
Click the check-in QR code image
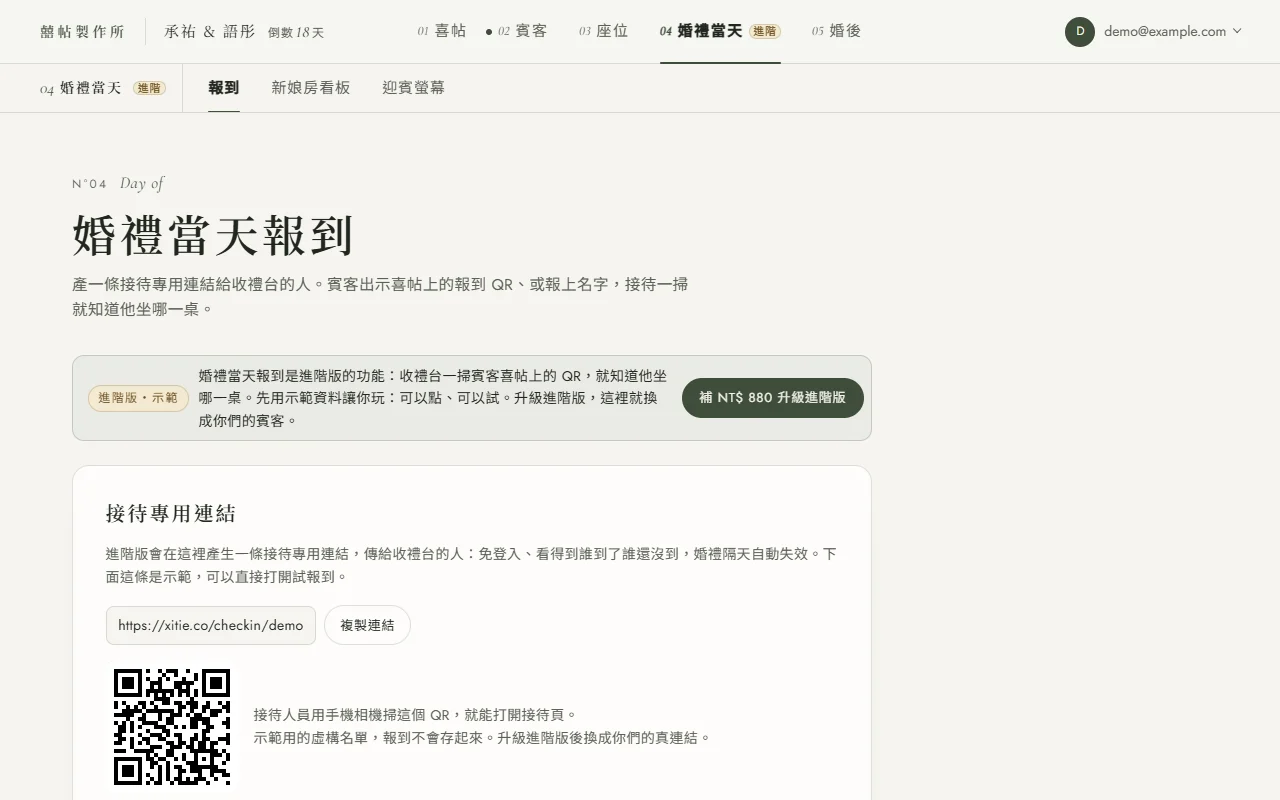172,727
